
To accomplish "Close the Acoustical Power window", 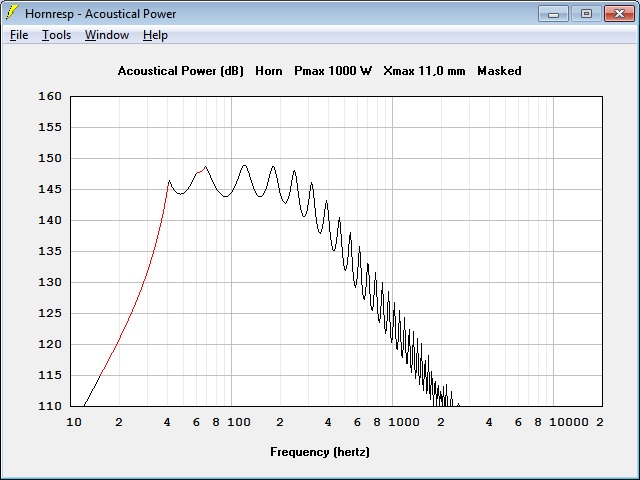I will [x=619, y=14].
